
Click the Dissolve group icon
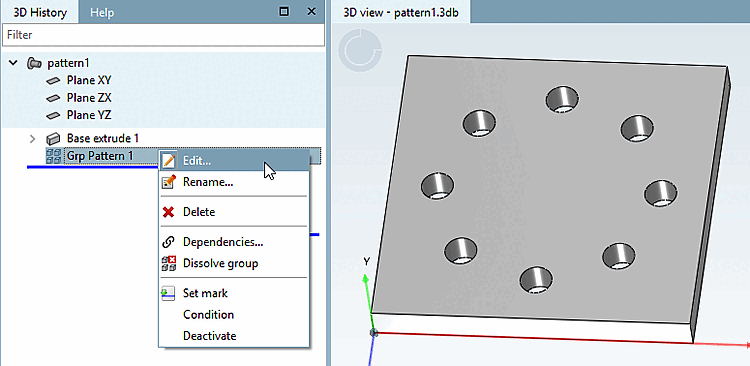click(169, 264)
